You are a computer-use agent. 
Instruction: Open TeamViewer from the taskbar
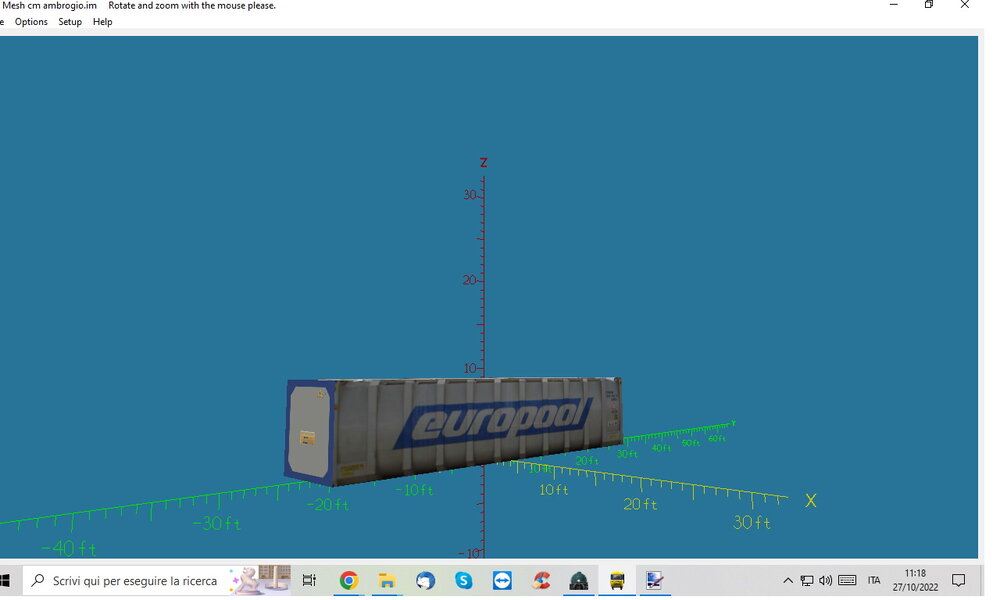click(502, 580)
